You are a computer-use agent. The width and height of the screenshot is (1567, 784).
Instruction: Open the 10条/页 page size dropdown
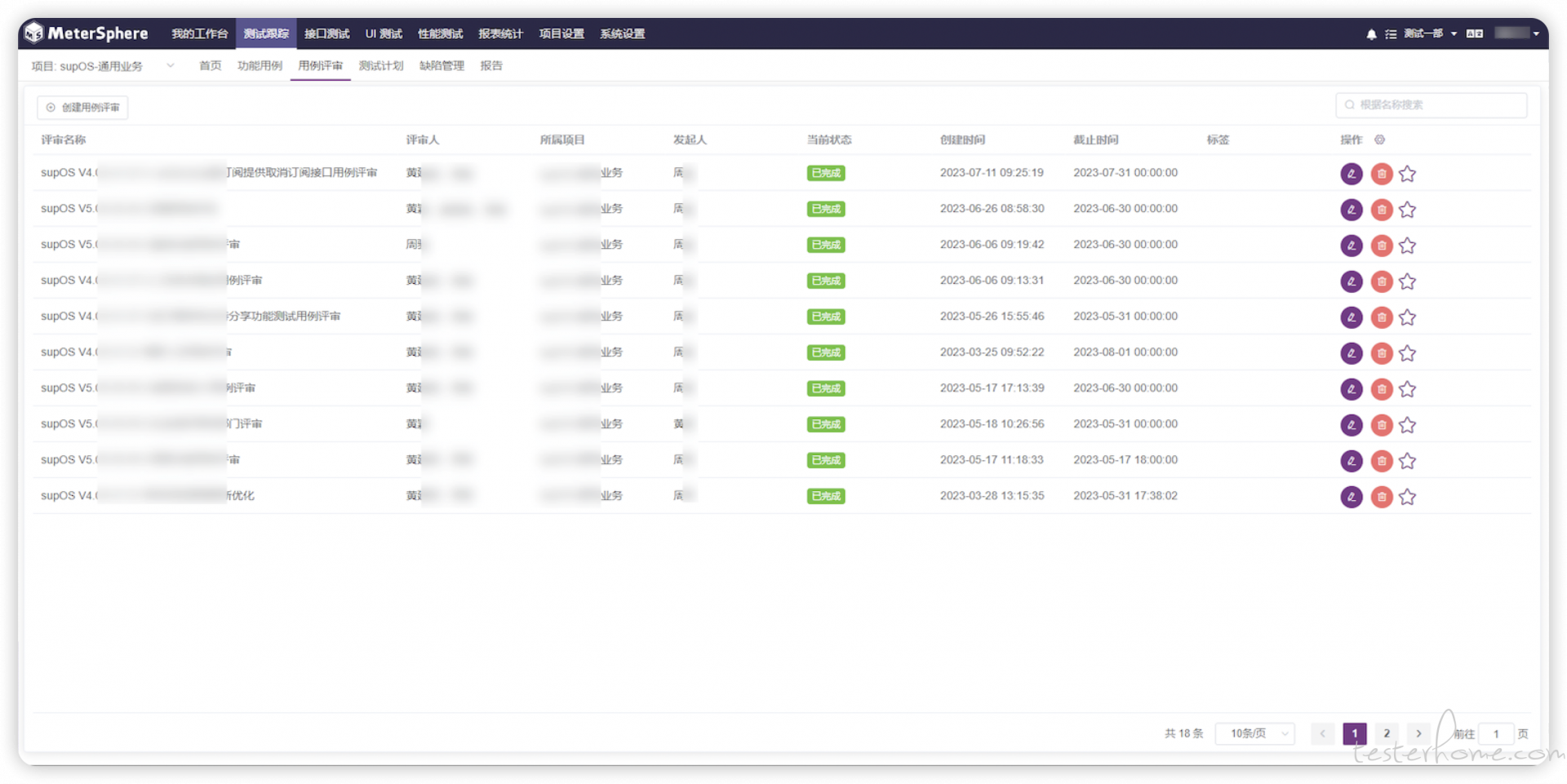[1255, 733]
